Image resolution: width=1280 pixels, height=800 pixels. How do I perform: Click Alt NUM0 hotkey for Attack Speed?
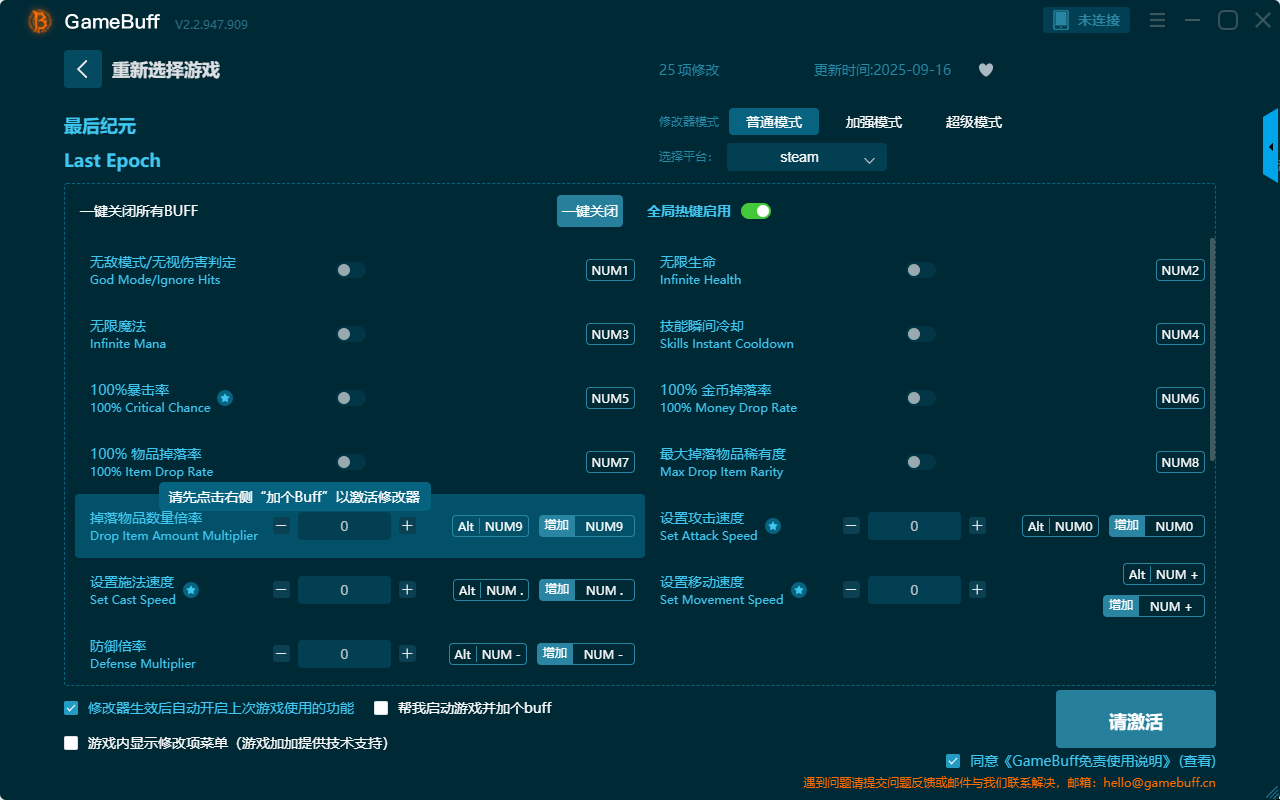[x=1060, y=526]
